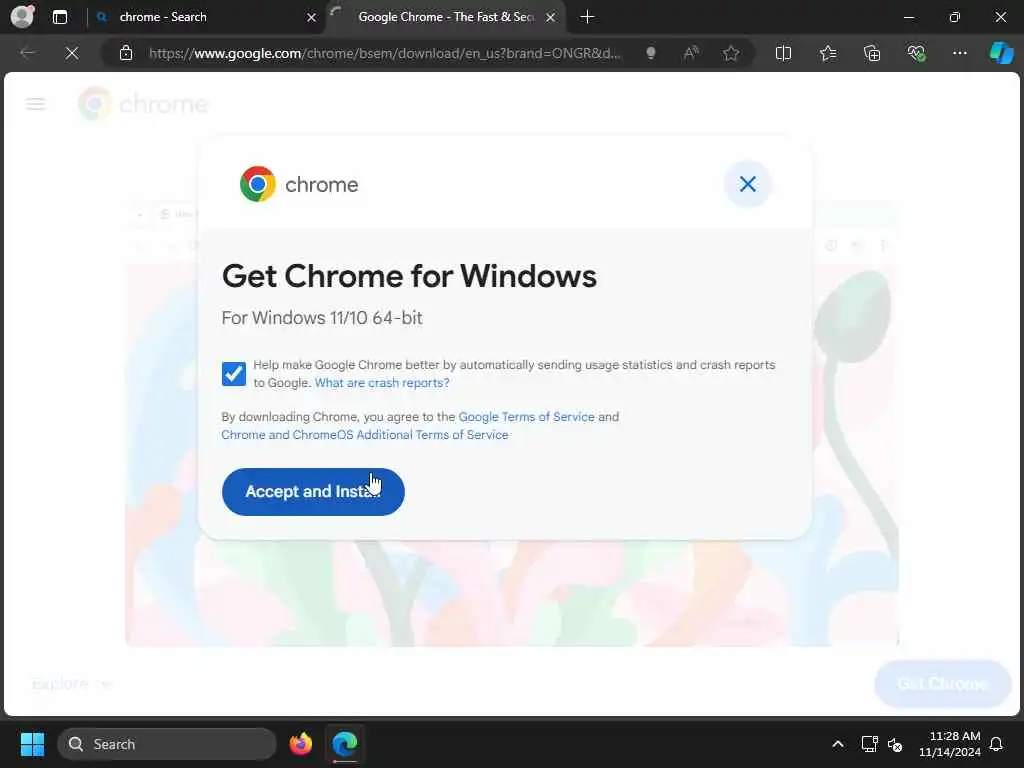Click the Edge icon in the taskbar

(345, 744)
